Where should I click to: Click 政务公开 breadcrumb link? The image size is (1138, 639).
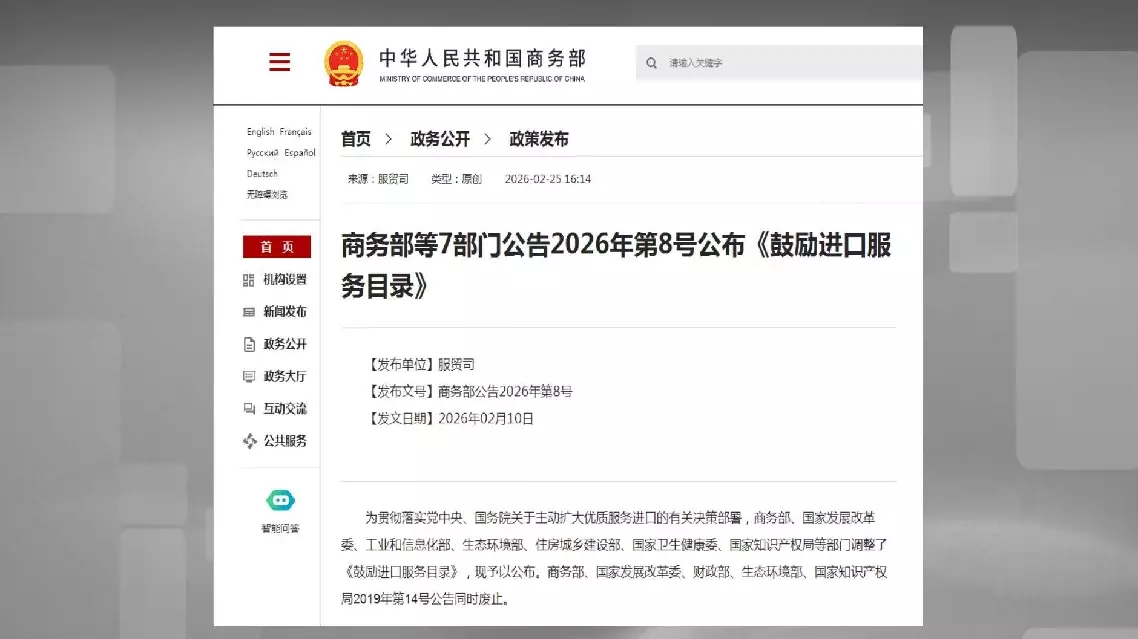pos(440,139)
